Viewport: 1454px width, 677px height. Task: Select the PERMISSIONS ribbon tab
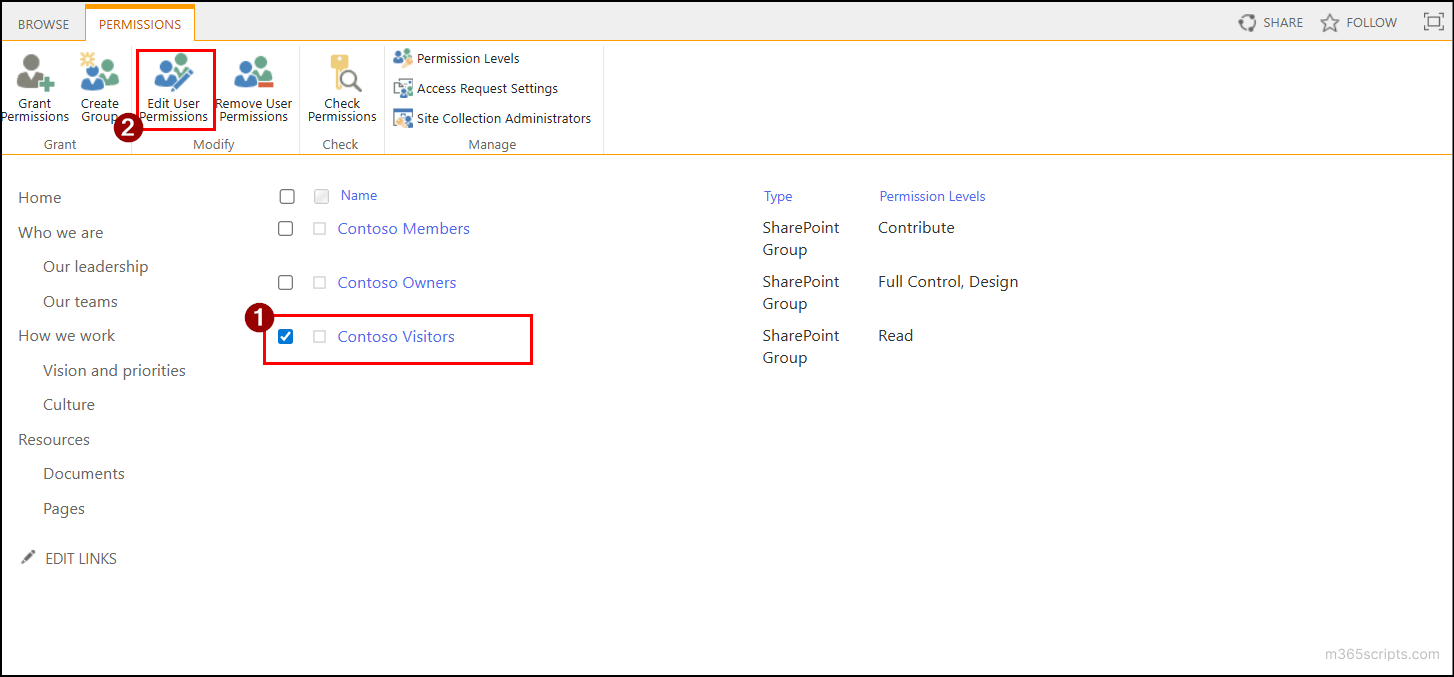coord(140,22)
